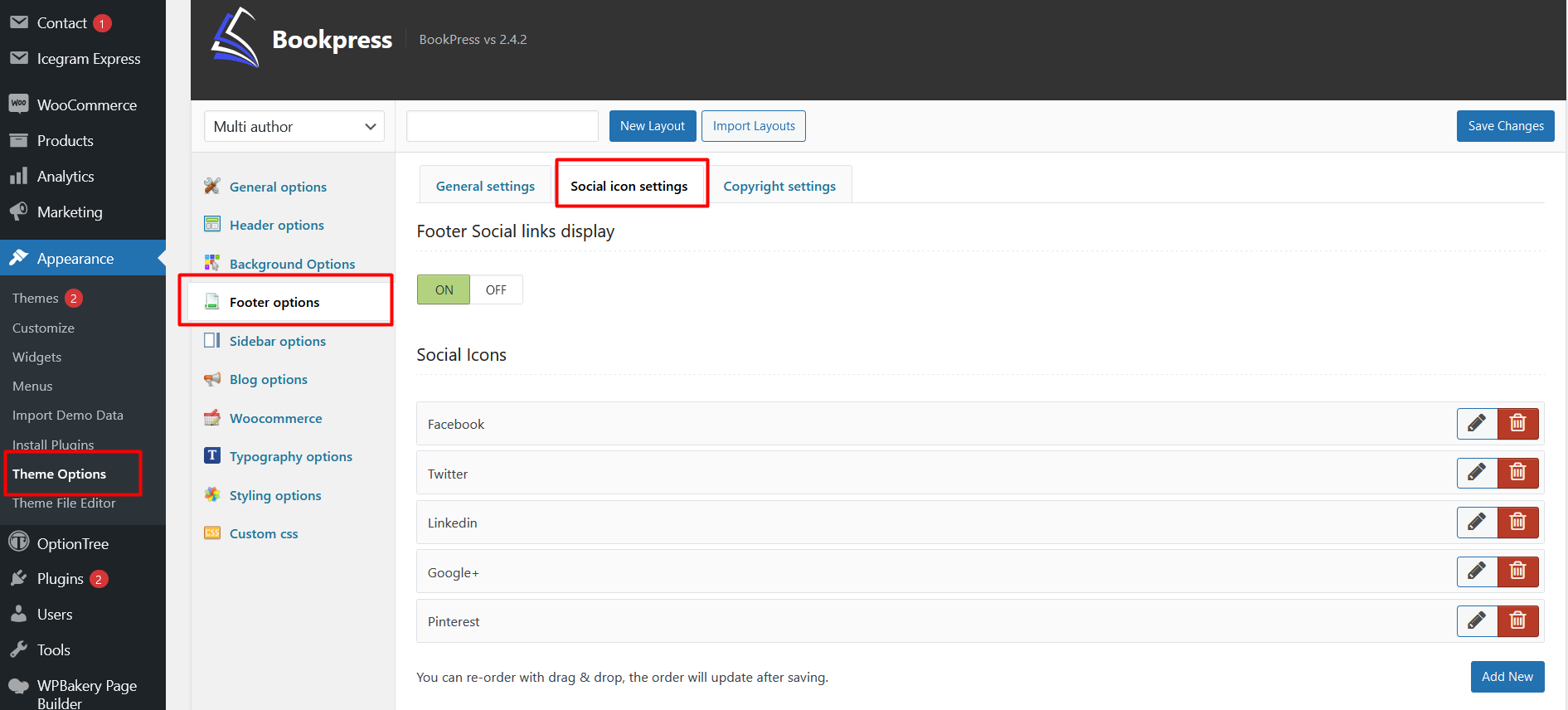Turn ON footer social links display
The height and width of the screenshot is (710, 1568).
click(444, 289)
